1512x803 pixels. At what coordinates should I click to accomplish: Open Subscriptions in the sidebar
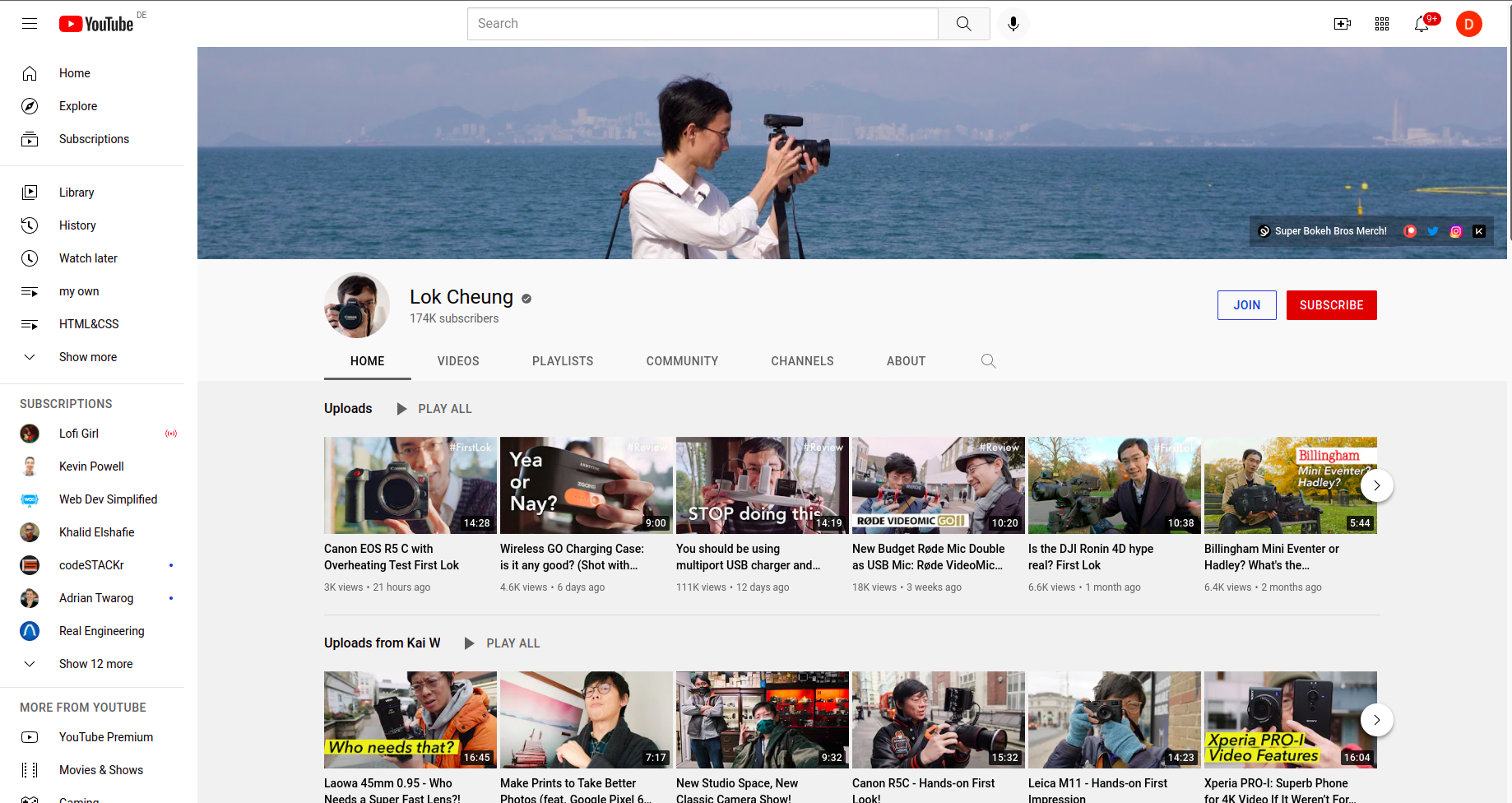point(92,139)
